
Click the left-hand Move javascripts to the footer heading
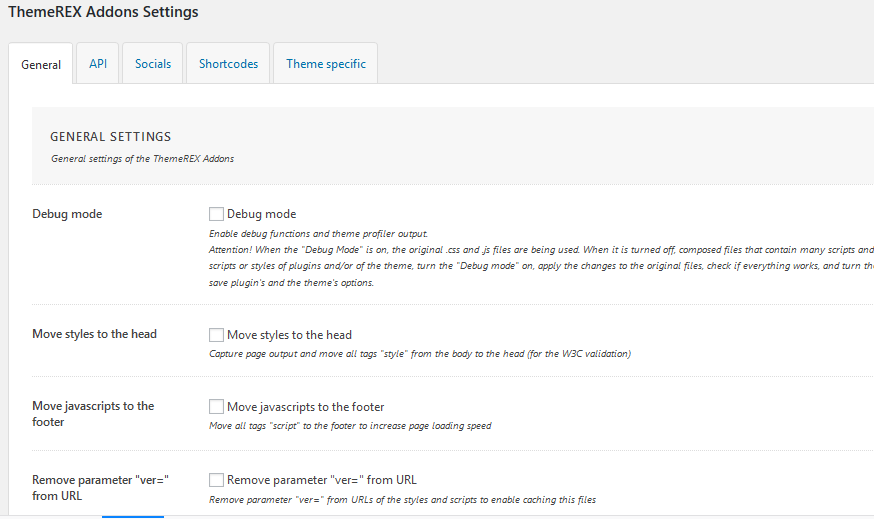tap(93, 414)
